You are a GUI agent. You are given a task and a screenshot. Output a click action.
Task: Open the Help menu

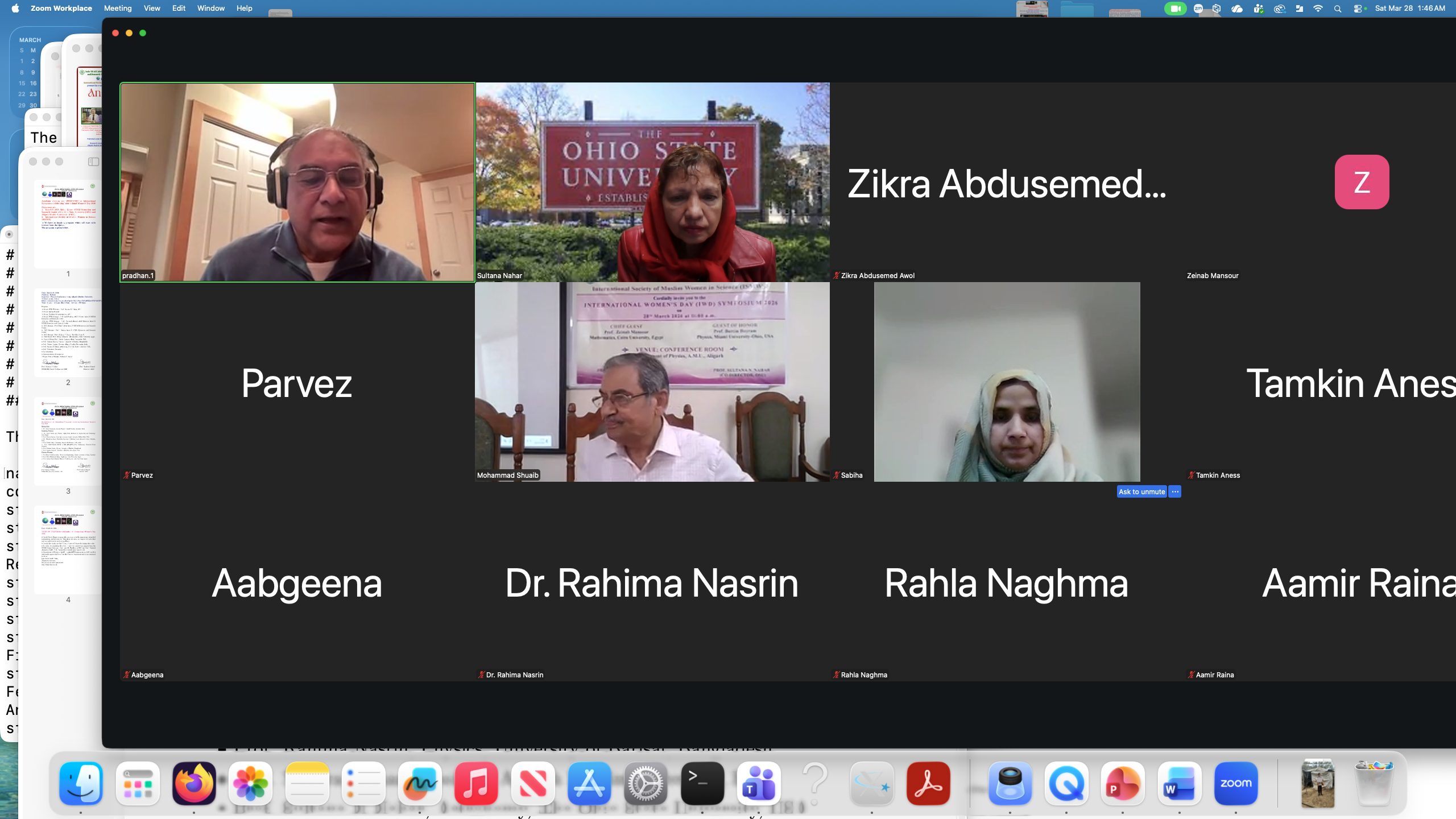coord(244,8)
